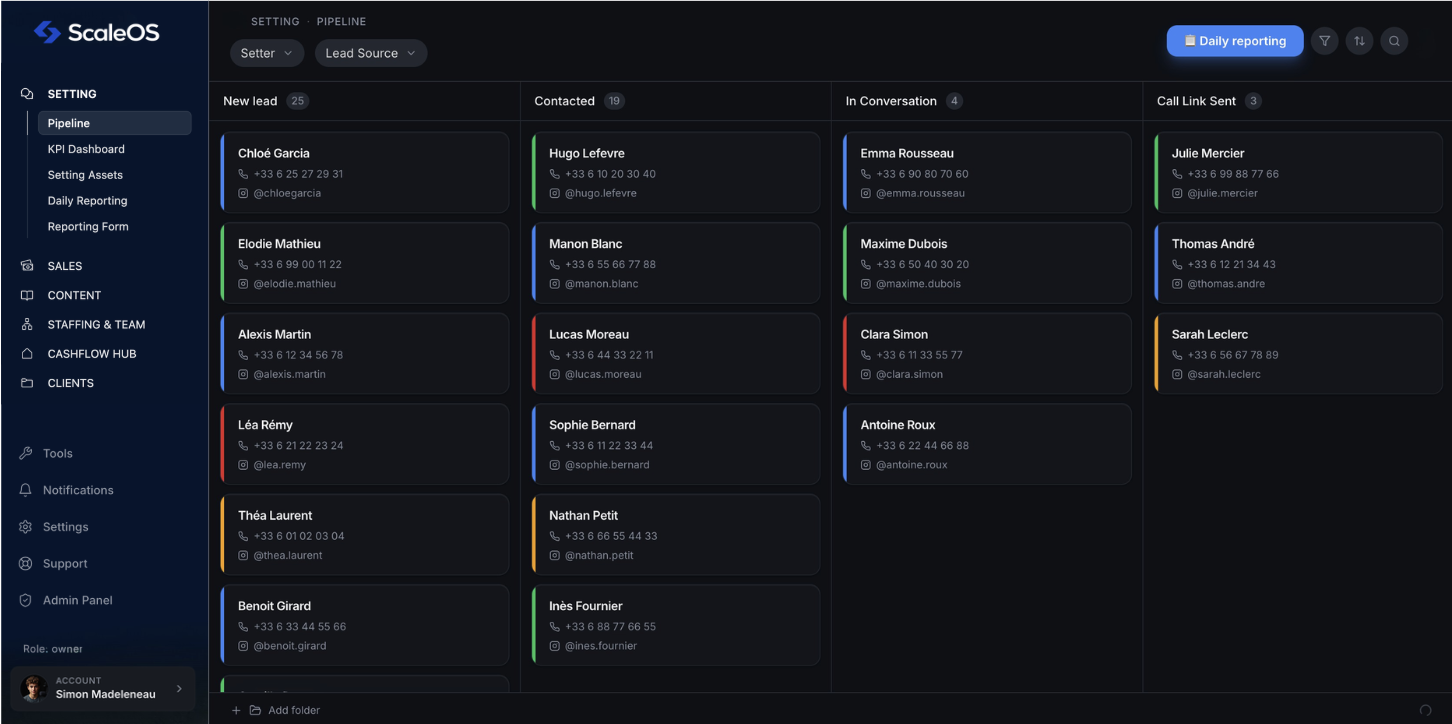Click the ScaleOS logo icon
The image size is (1452, 724).
[47, 32]
